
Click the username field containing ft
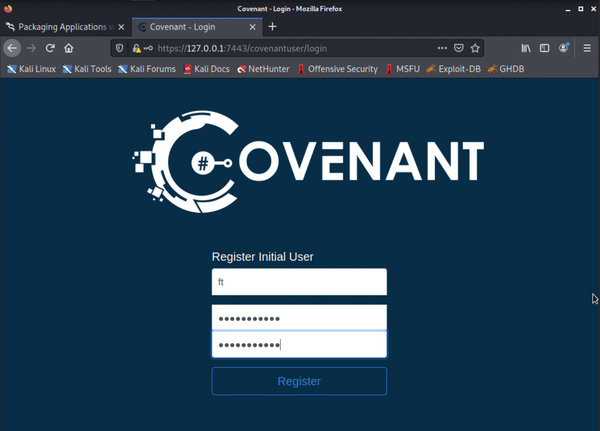(x=299, y=282)
